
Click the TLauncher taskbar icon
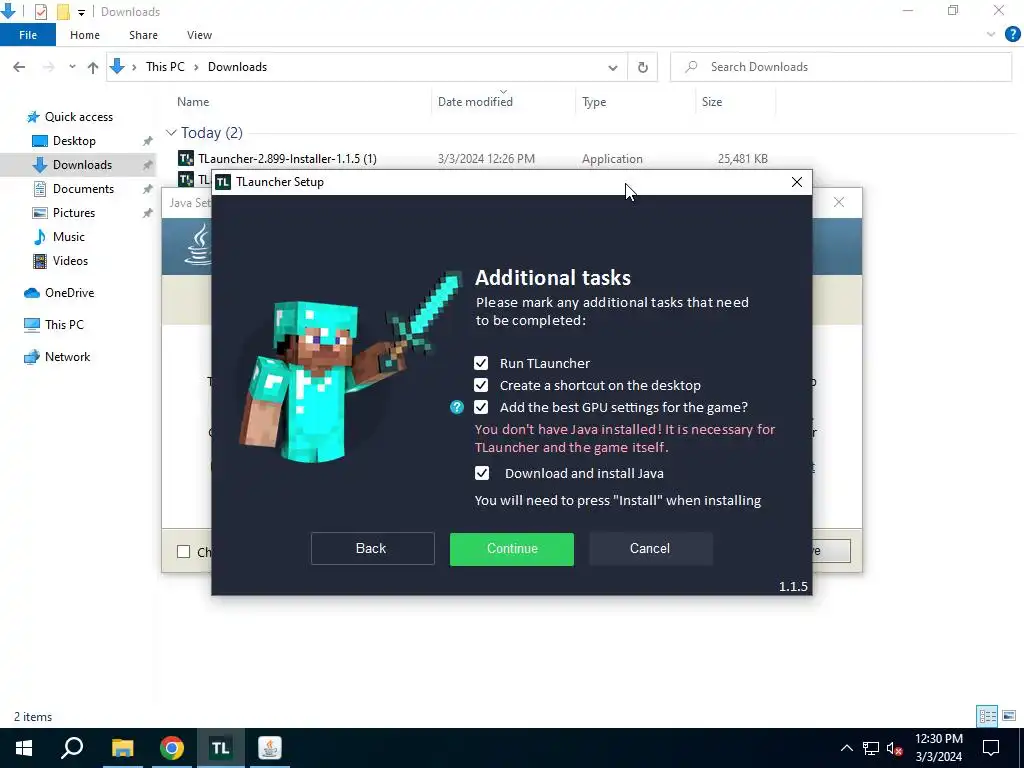point(221,748)
